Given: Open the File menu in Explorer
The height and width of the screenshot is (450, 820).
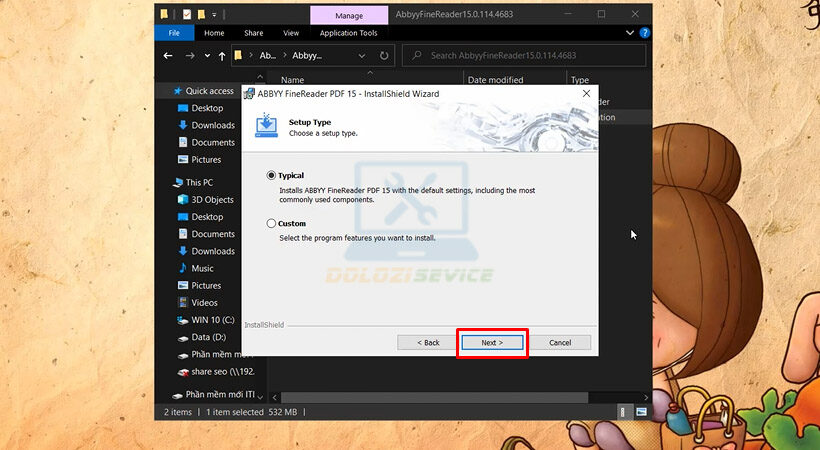Looking at the screenshot, I should coord(174,33).
